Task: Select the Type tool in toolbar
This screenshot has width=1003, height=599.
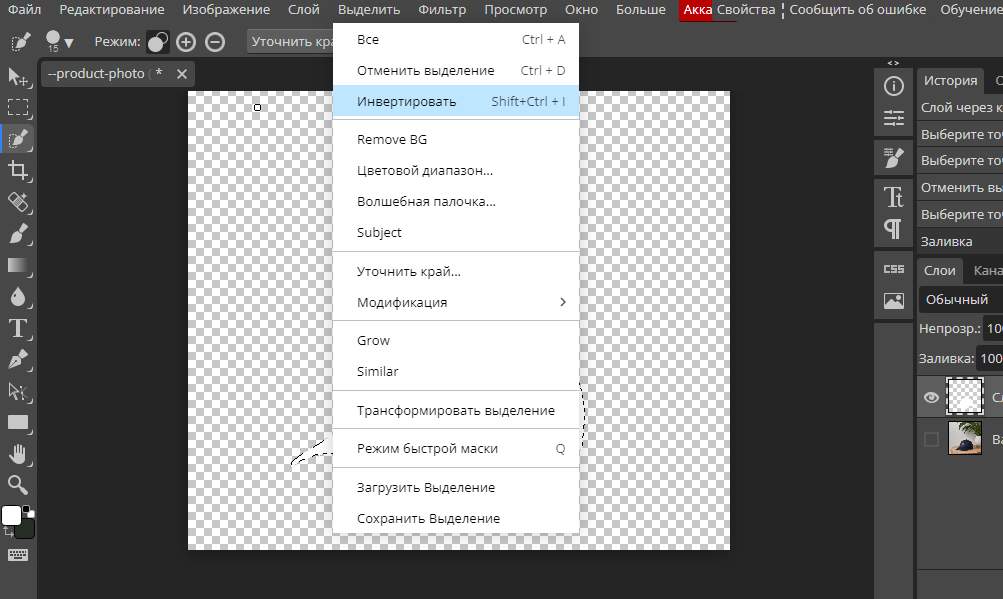Action: [18, 328]
